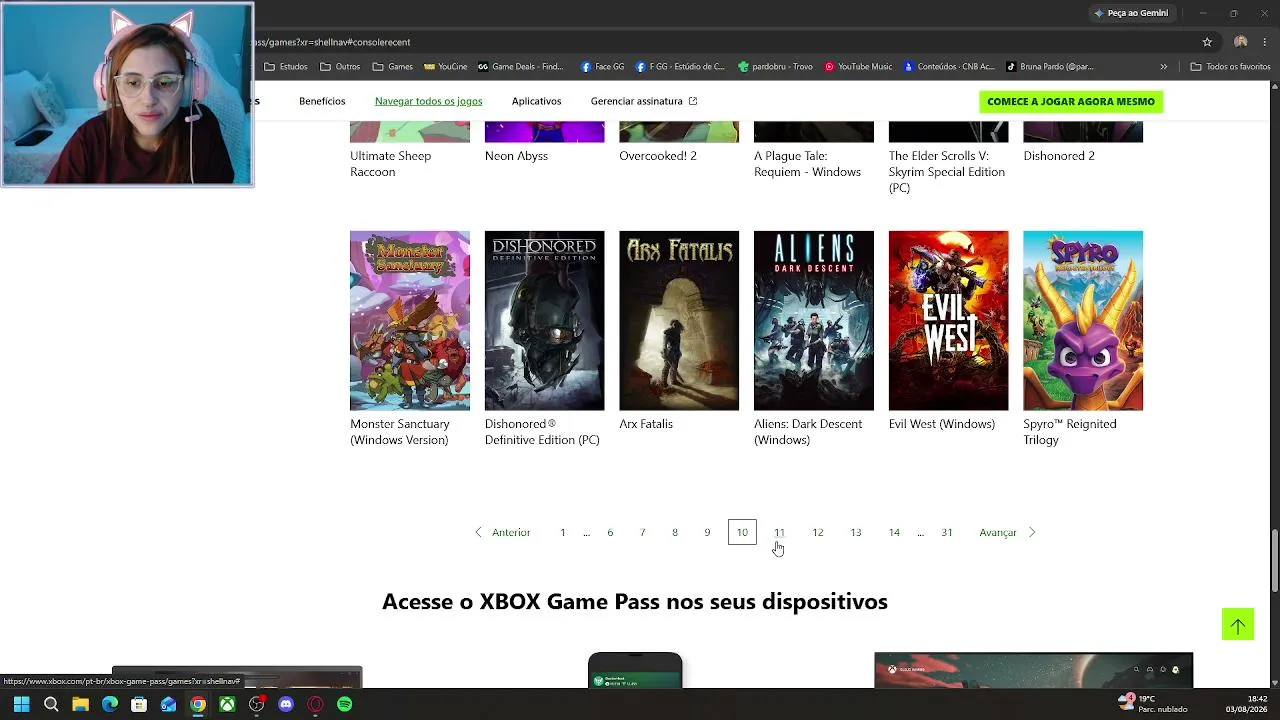Go to pagination page 12

pos(818,533)
